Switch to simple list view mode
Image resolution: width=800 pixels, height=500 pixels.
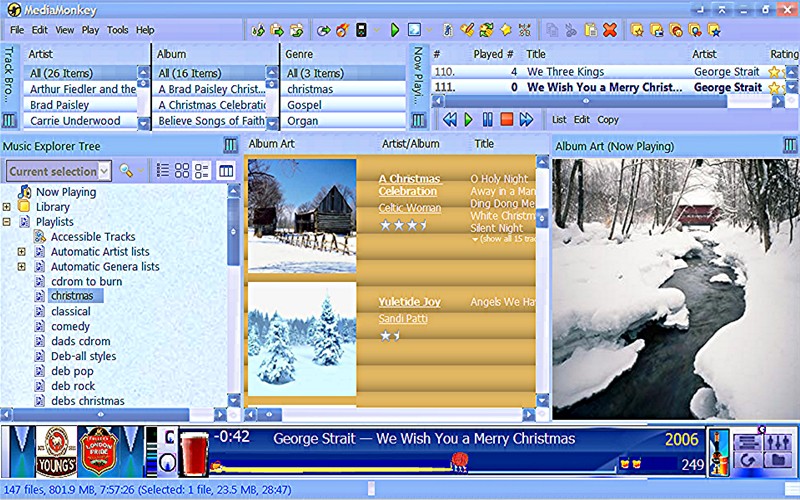(x=163, y=171)
